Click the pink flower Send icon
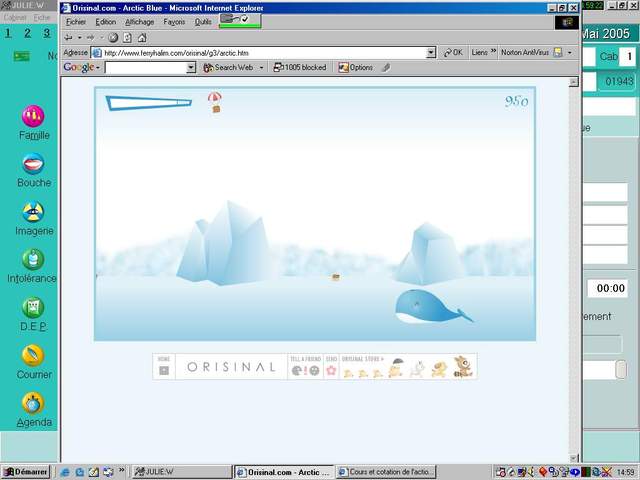640x480 pixels. [331, 370]
